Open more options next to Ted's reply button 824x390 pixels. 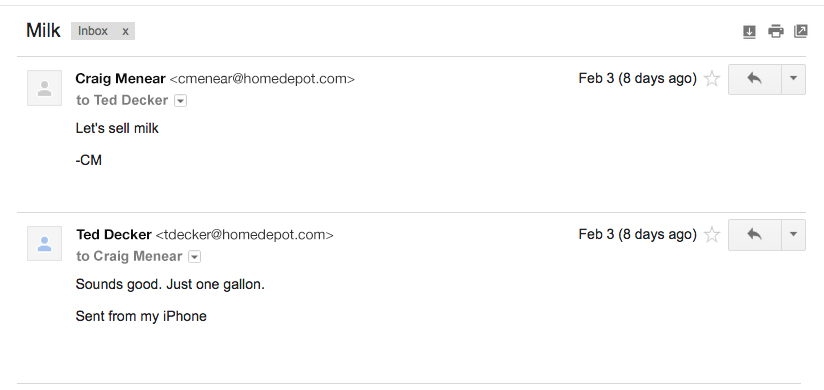[x=794, y=235]
